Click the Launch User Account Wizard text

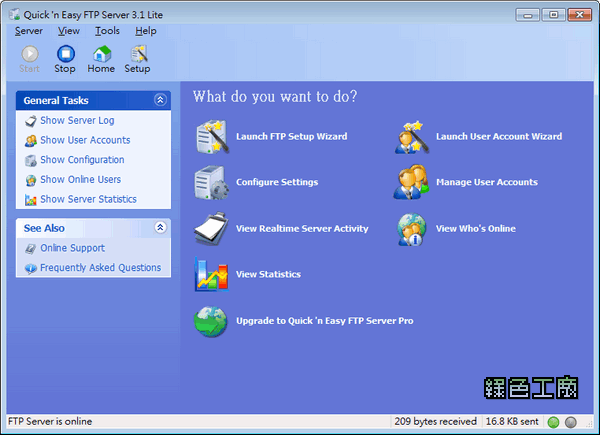499,137
